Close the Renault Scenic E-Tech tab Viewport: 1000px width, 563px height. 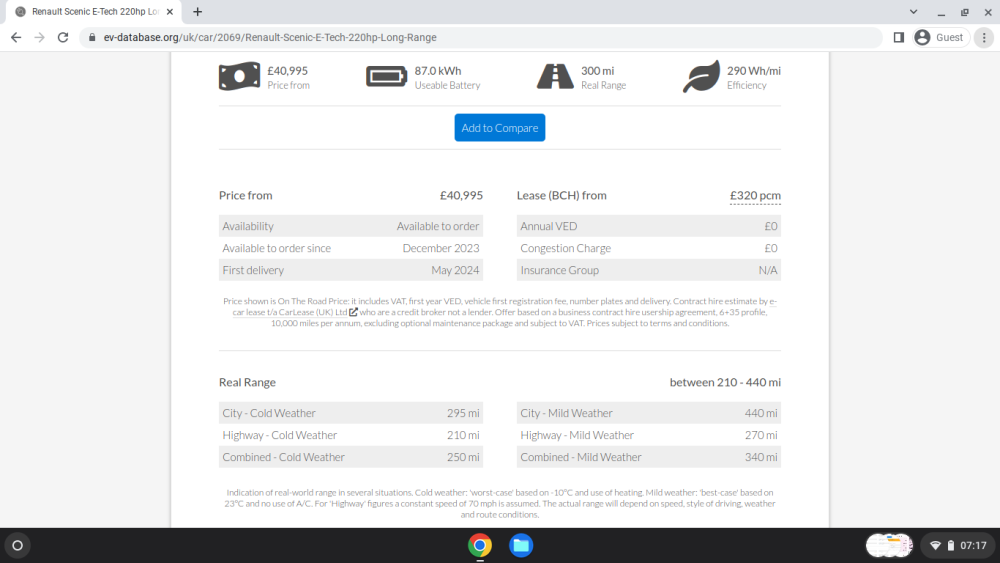(x=170, y=11)
